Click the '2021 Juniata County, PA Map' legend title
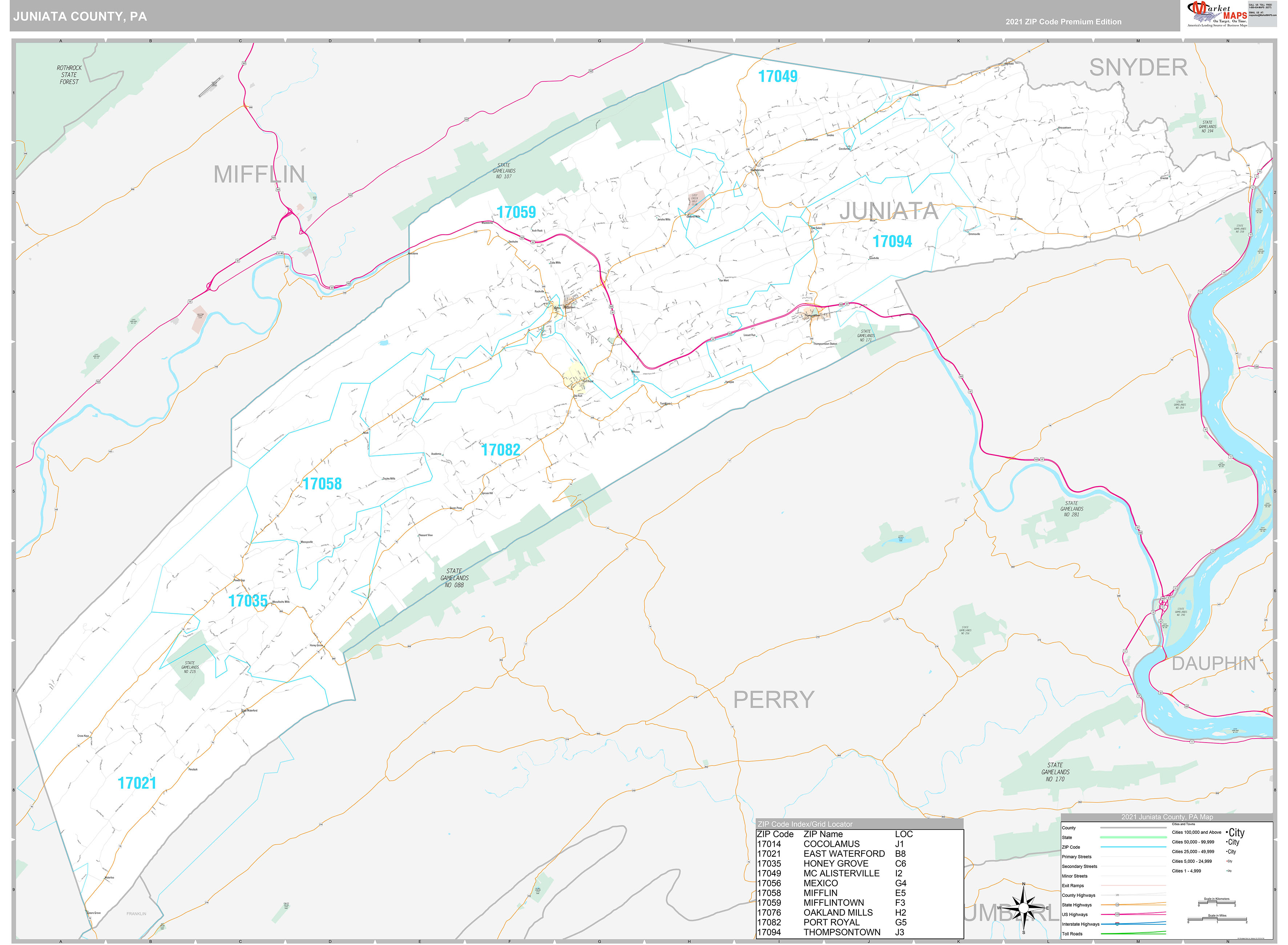Screen dimensions: 1288x945 [x=1167, y=817]
